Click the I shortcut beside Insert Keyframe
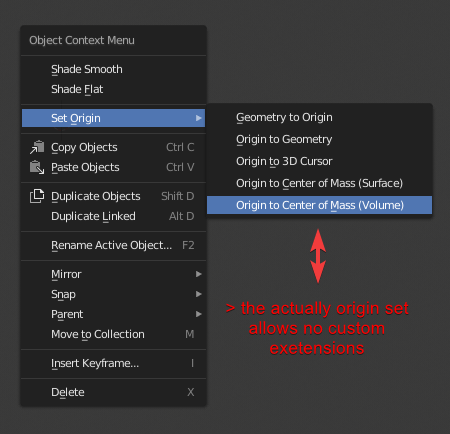Viewport: 450px width, 434px height. click(192, 363)
